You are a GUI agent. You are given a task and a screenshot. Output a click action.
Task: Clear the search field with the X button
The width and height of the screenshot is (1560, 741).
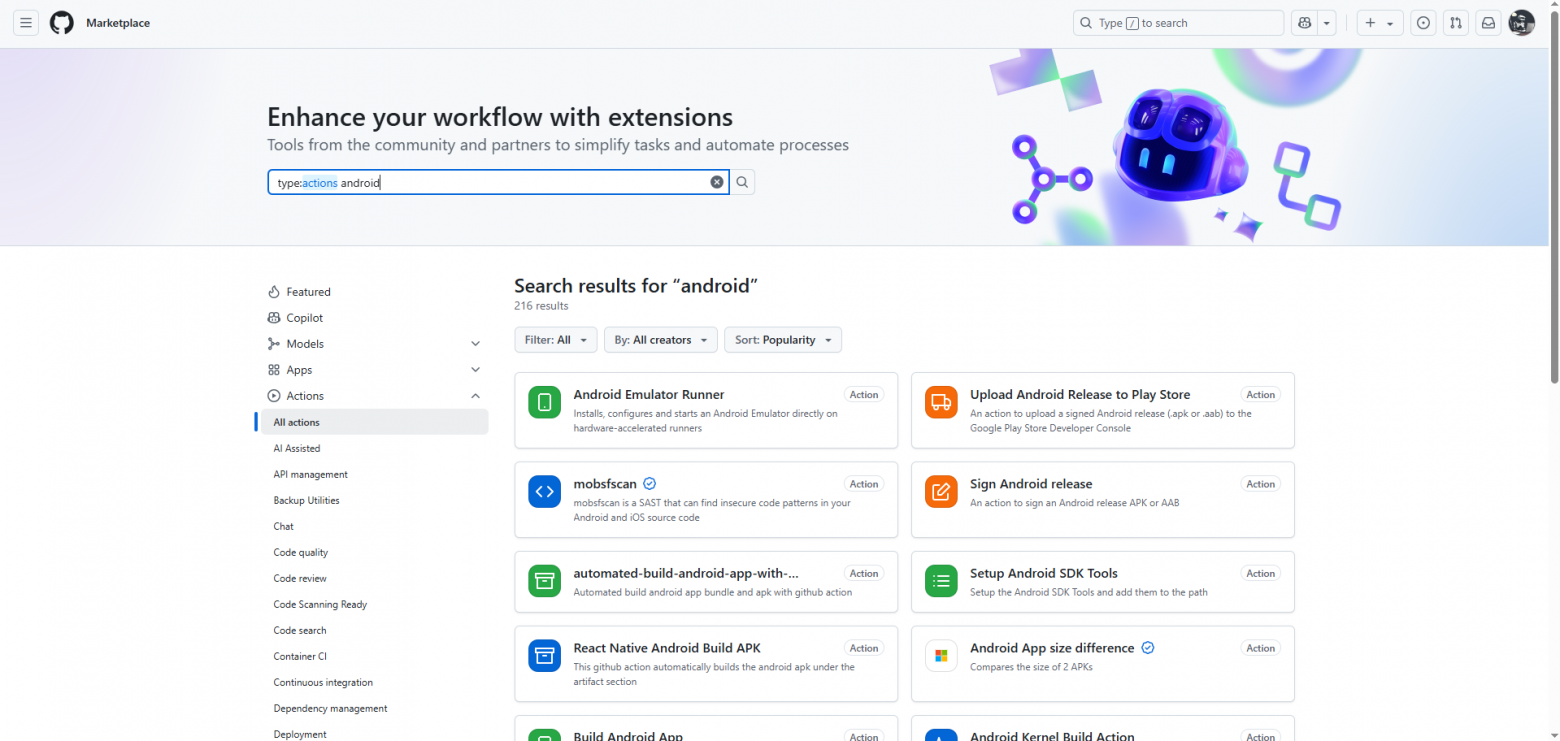[x=717, y=182]
